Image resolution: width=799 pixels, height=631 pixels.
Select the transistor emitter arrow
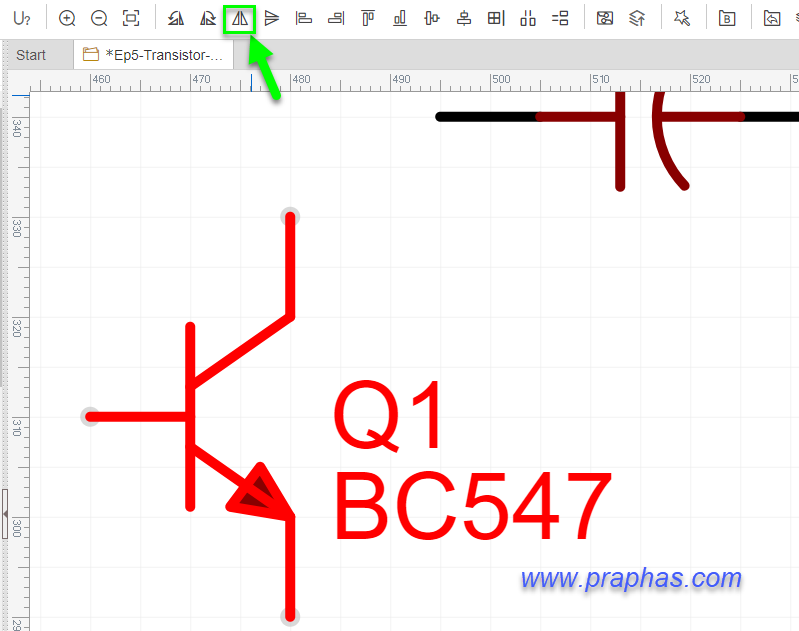click(260, 491)
